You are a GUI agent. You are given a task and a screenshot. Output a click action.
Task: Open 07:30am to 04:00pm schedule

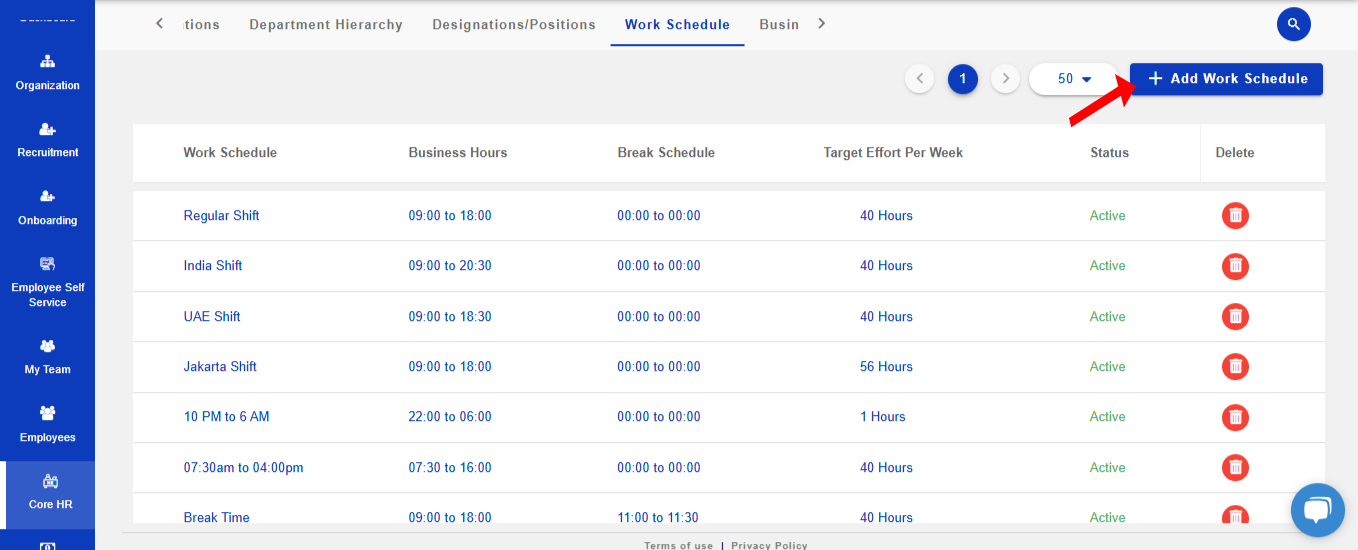point(243,467)
